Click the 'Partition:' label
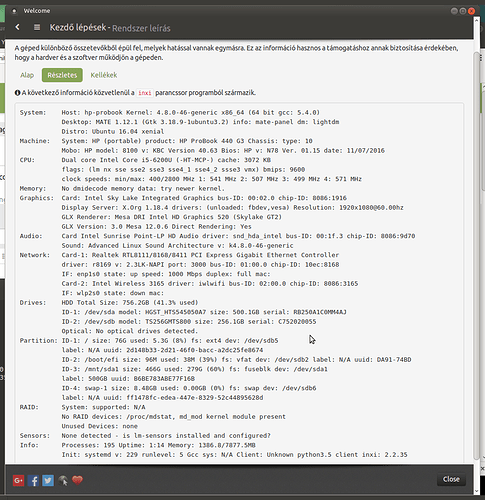 point(39,341)
